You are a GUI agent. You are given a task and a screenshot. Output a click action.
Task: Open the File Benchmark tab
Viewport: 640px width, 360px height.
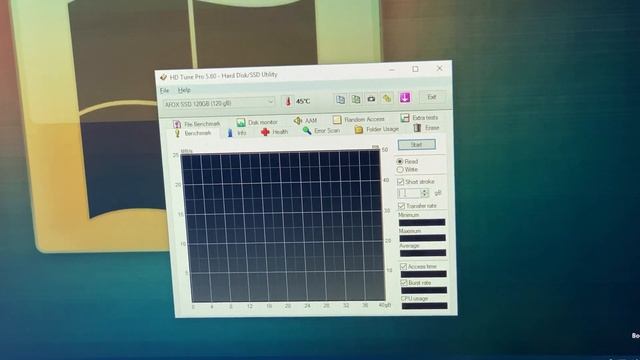pos(197,124)
